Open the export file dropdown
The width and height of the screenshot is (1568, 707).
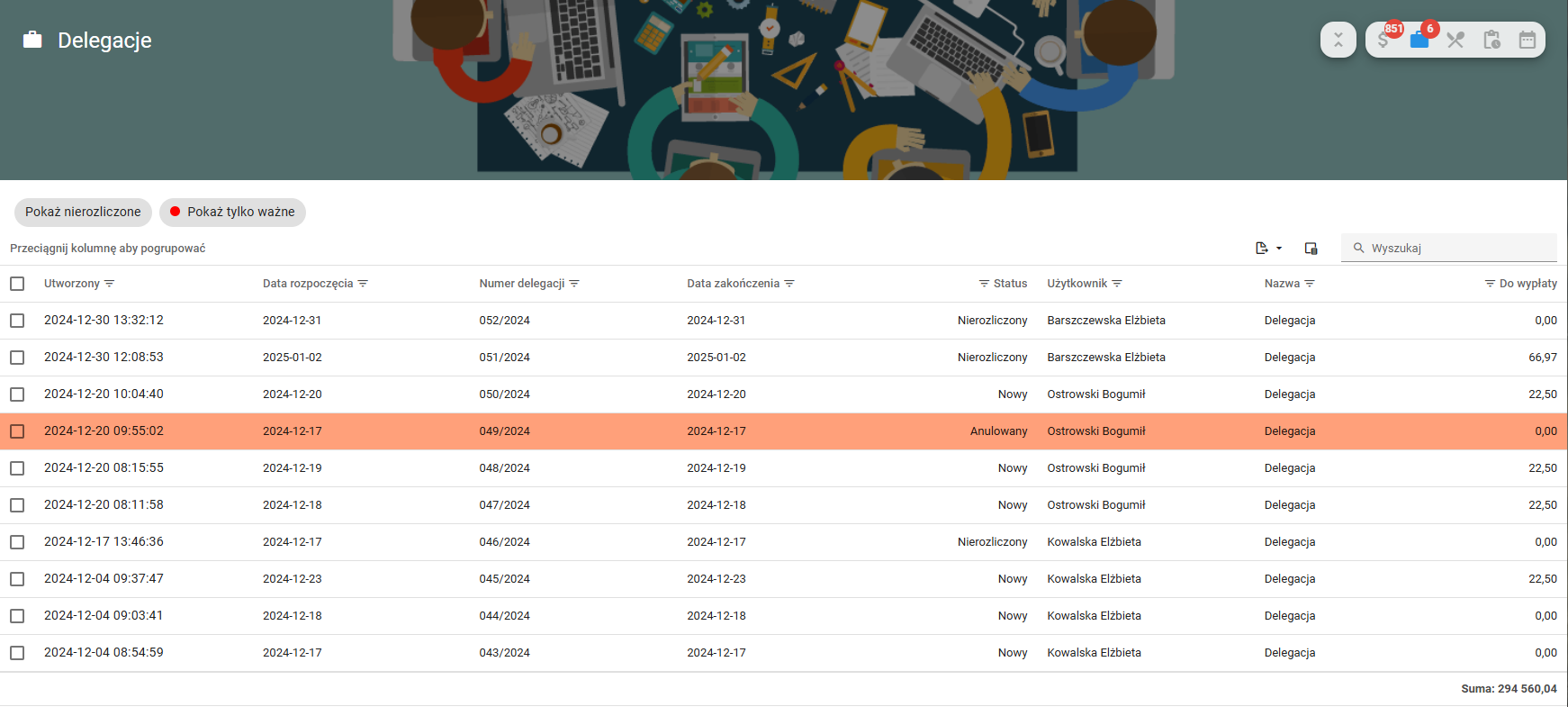pyautogui.click(x=1268, y=249)
